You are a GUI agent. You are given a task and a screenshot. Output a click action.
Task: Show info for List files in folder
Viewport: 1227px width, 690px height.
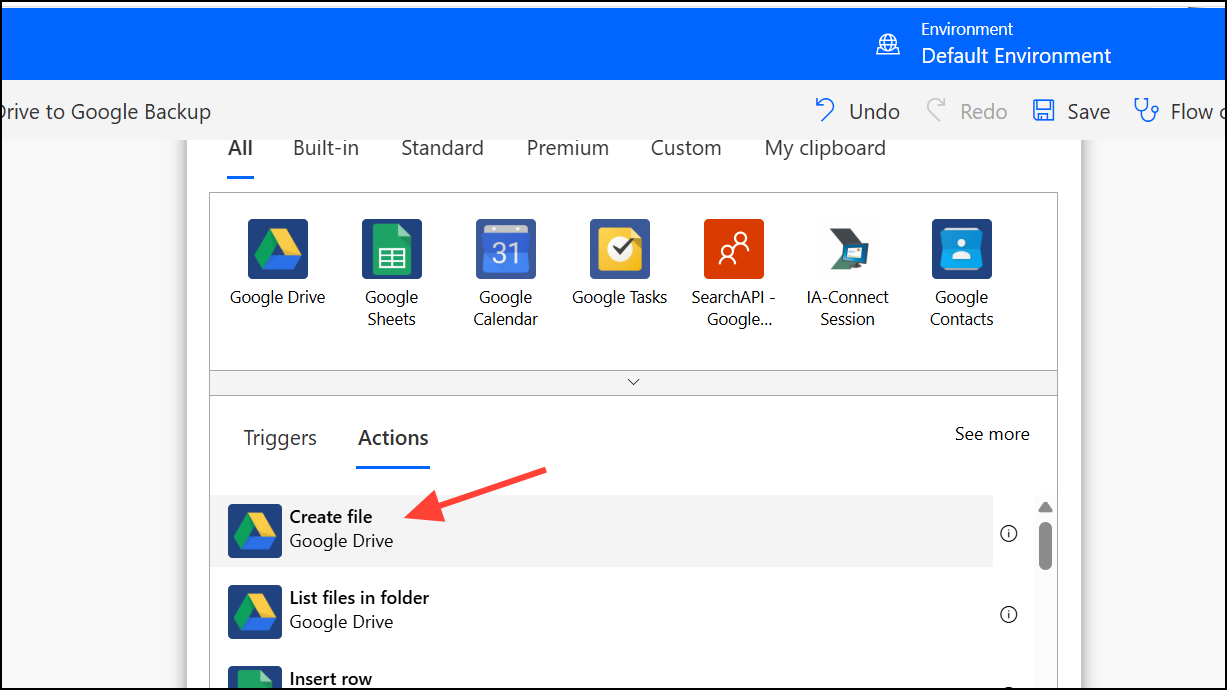pos(1009,614)
